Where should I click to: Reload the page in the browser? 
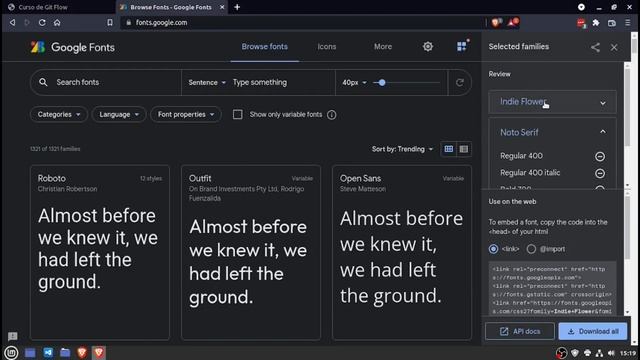42,22
